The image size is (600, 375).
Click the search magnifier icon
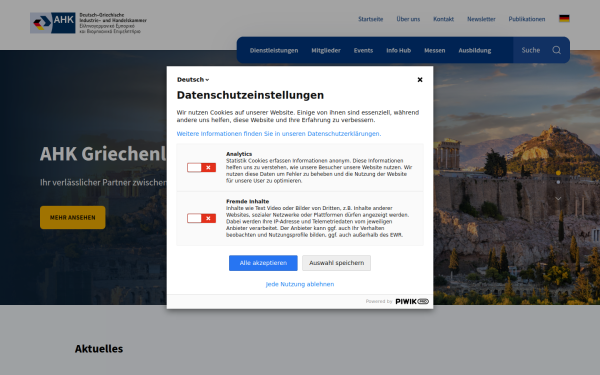click(556, 50)
